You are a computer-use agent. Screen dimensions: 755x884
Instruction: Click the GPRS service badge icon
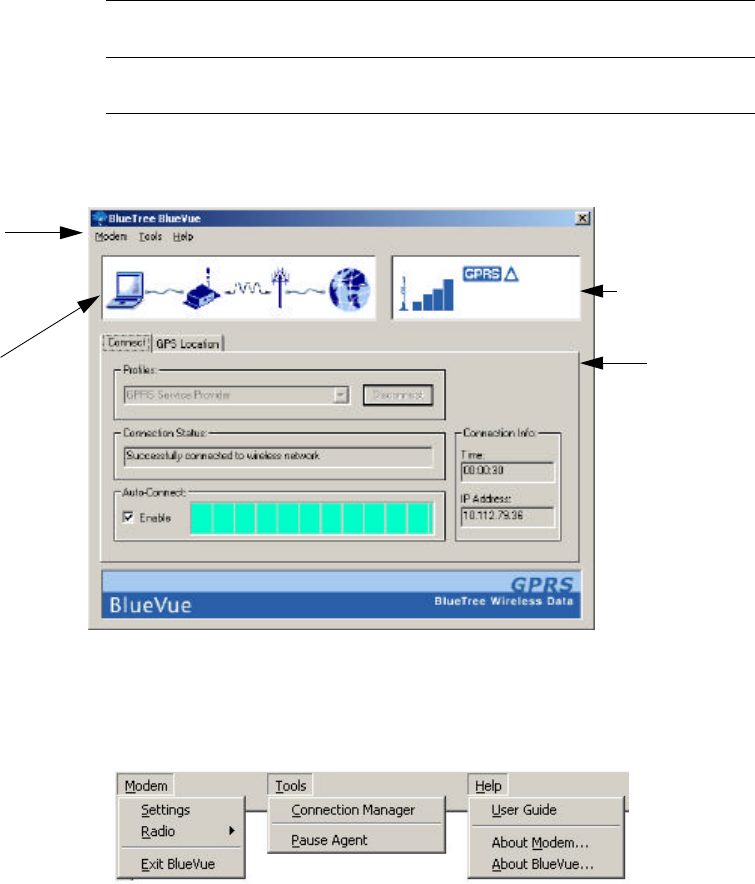tap(482, 274)
